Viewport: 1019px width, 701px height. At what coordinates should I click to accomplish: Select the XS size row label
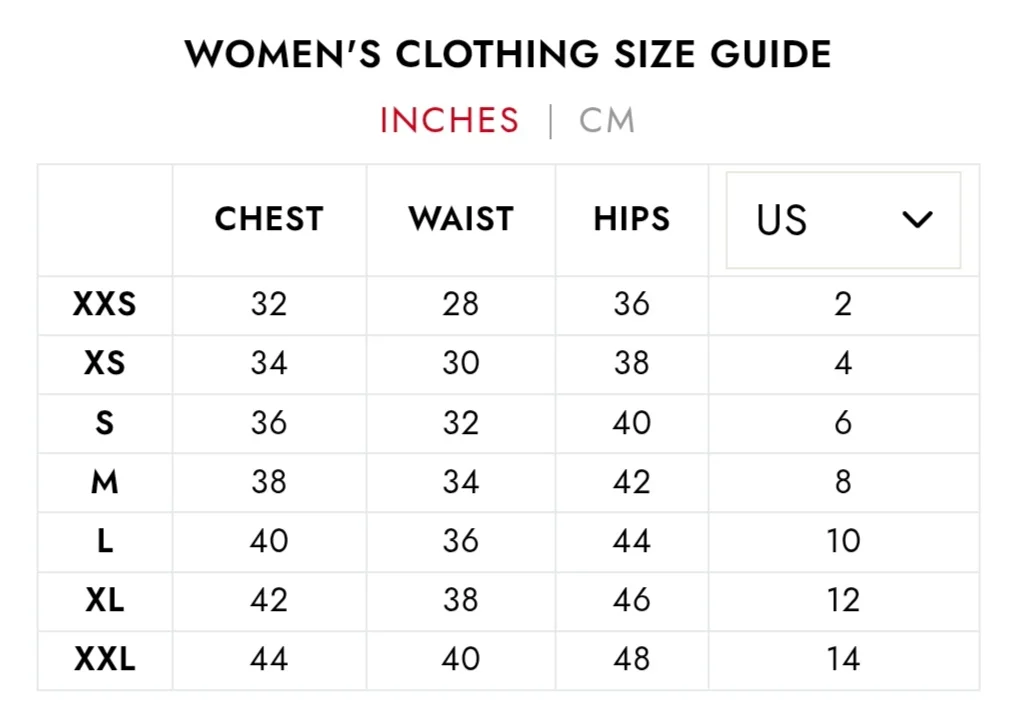click(x=105, y=363)
